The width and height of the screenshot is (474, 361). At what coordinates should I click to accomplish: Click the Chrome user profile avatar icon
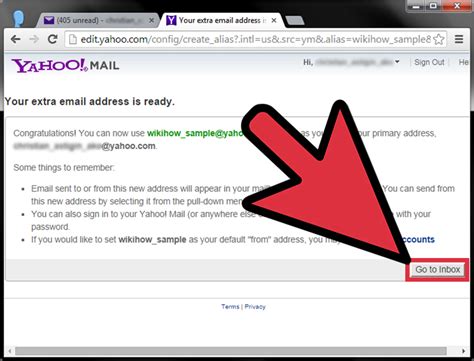pyautogui.click(x=18, y=18)
